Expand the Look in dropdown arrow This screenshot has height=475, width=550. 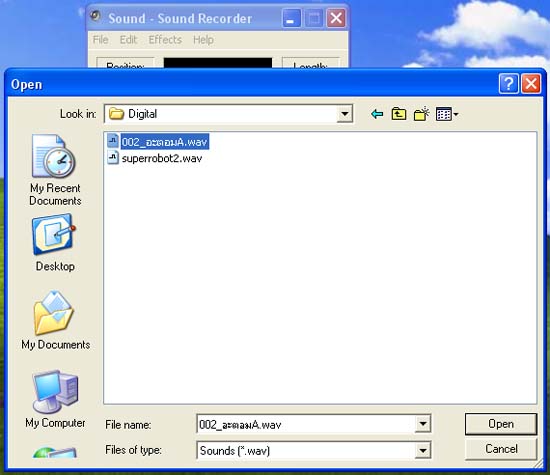344,114
